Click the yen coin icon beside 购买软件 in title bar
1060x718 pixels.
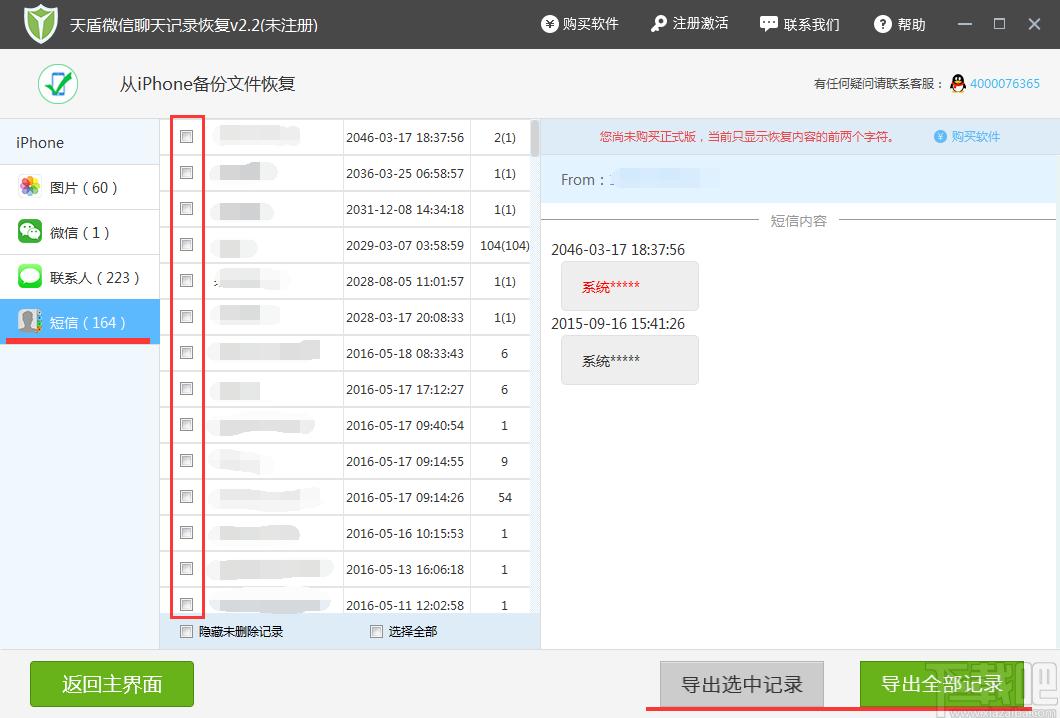point(550,24)
